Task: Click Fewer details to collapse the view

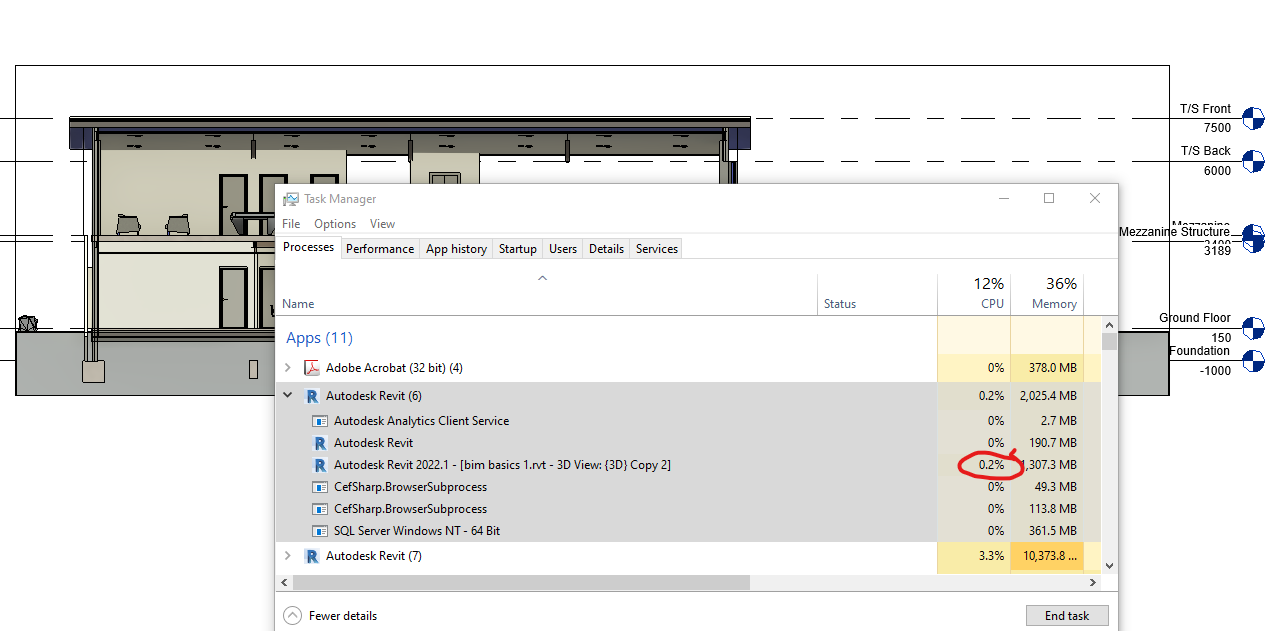Action: pos(330,615)
